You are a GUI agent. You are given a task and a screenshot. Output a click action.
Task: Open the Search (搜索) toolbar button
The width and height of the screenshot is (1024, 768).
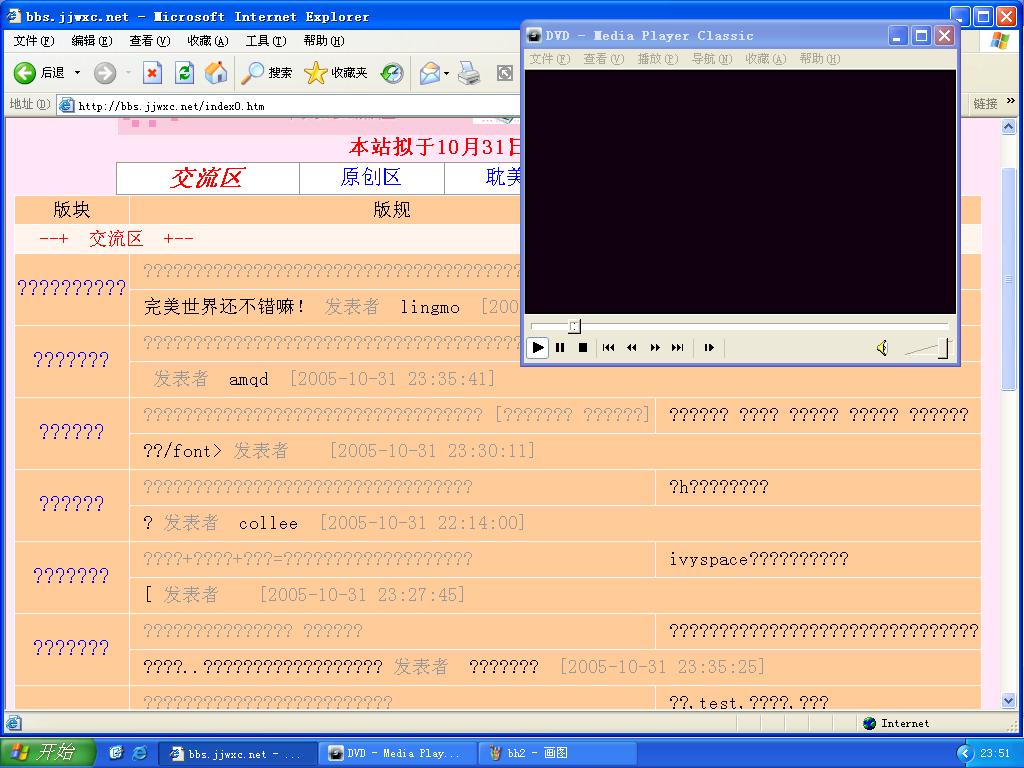tap(266, 72)
